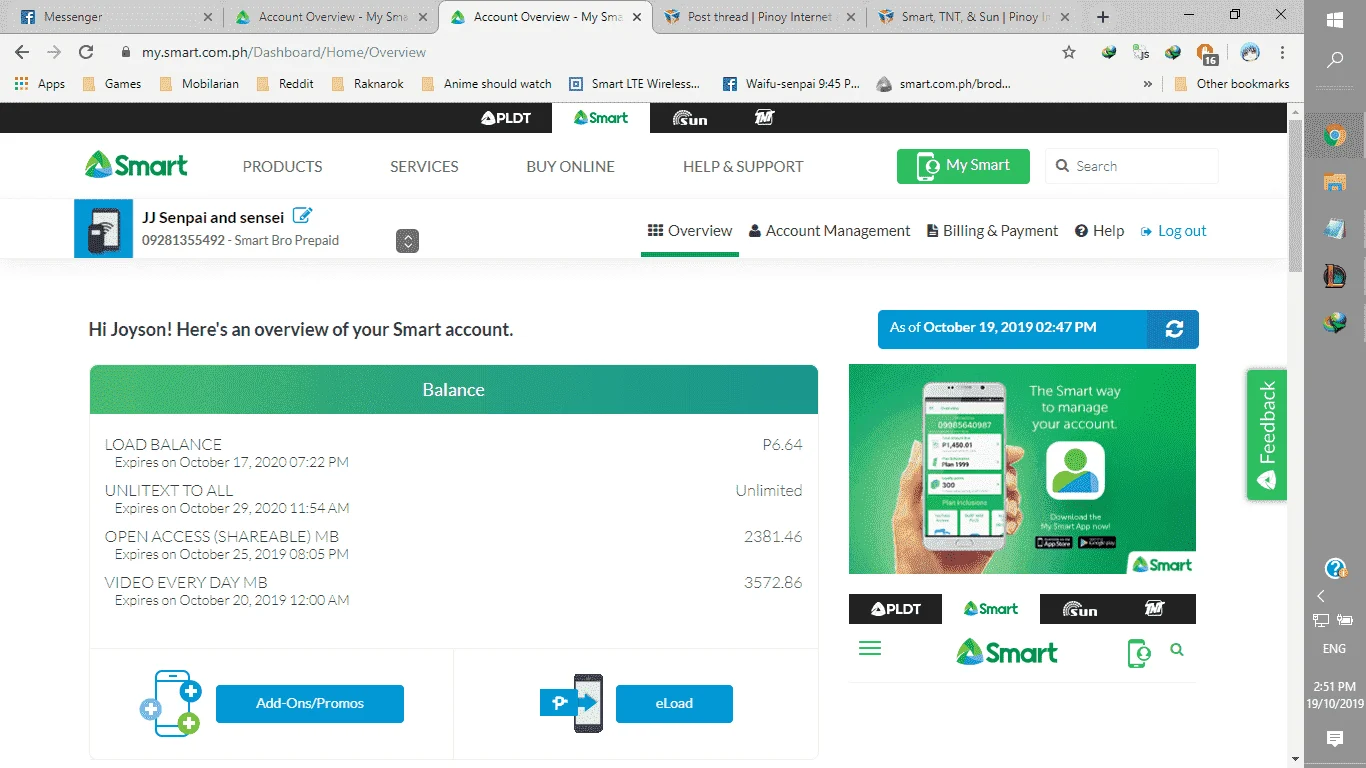Click the blue help icon on the taskbar
1366x768 pixels.
point(1335,569)
